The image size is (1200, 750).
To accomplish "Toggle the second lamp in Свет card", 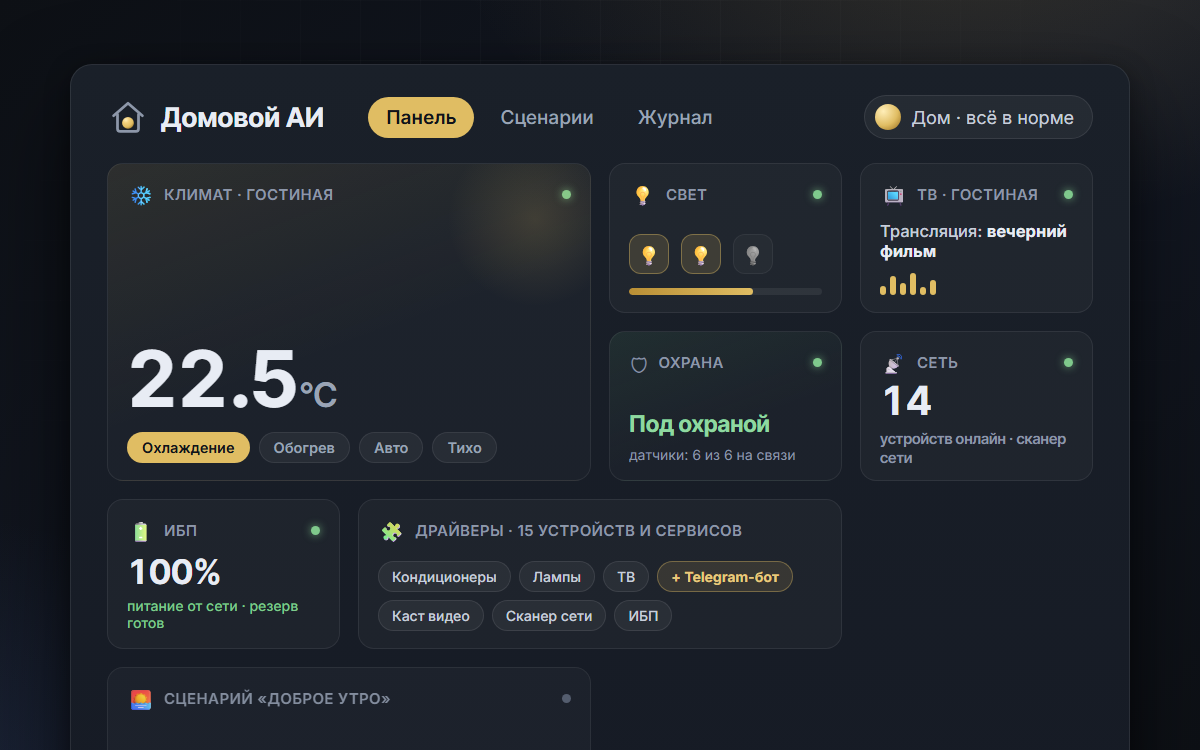I will click(701, 254).
